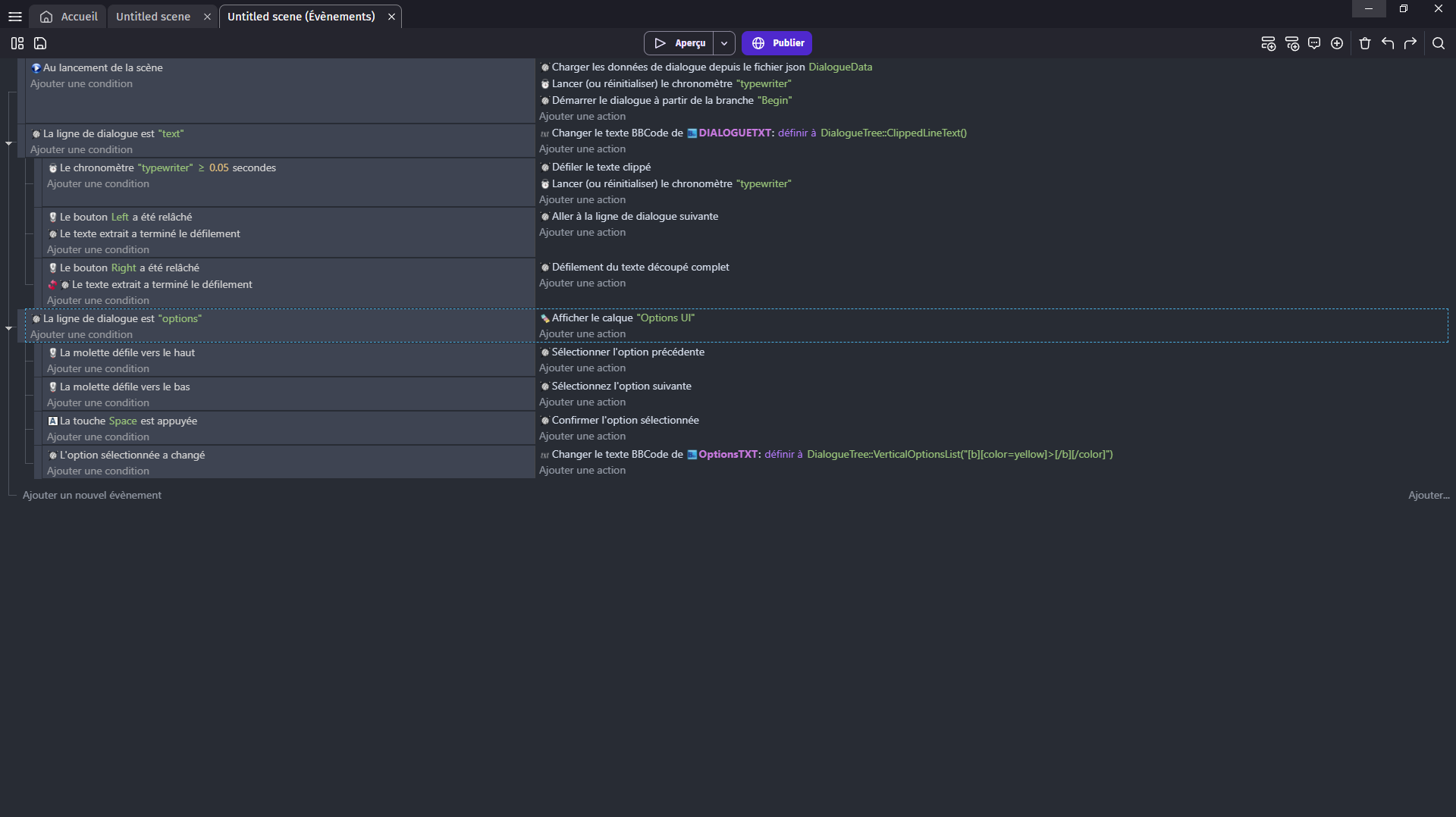Image resolution: width=1456 pixels, height=817 pixels.
Task: Add condition to the Space key event
Action: [98, 437]
